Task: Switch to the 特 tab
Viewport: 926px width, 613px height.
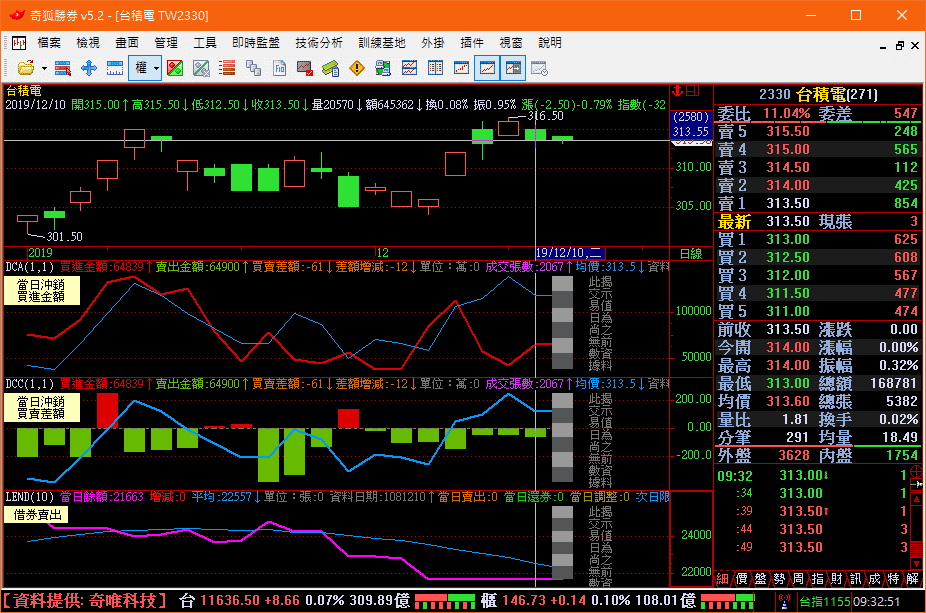Action: [x=893, y=579]
